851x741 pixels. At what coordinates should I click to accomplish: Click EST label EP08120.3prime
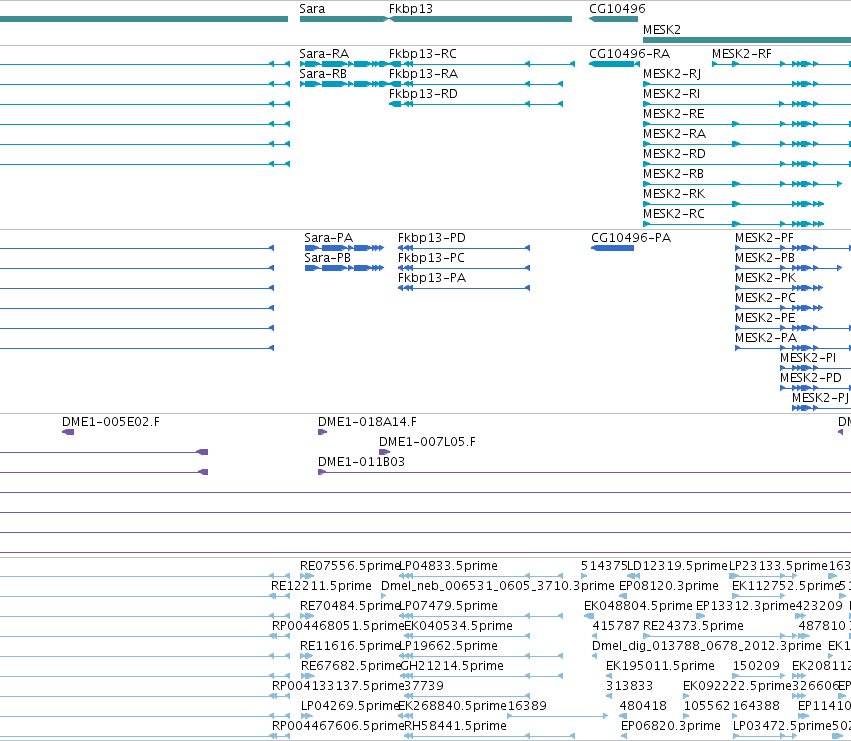tap(669, 586)
